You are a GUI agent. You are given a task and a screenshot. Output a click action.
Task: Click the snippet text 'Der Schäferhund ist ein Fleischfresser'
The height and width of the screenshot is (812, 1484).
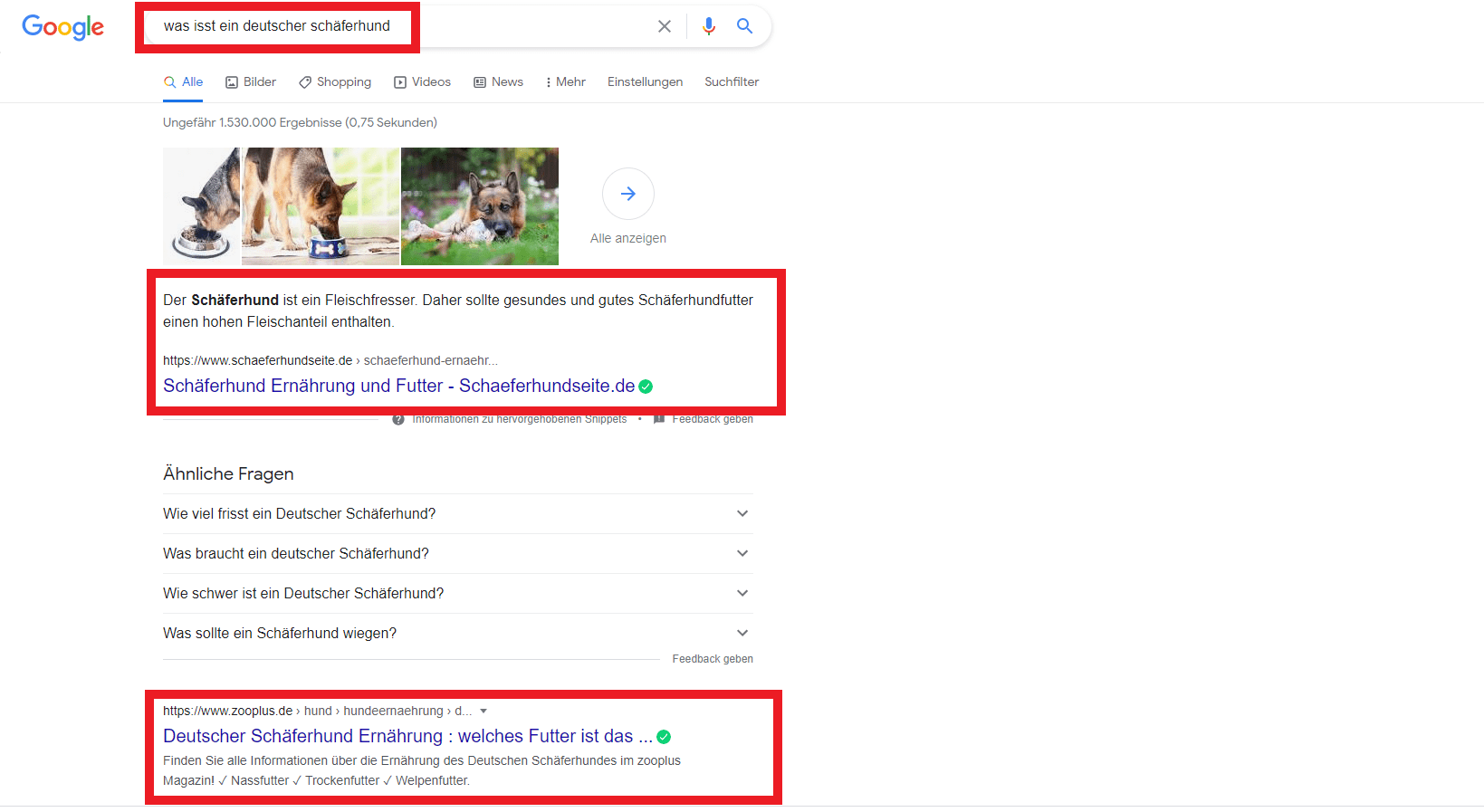pos(290,300)
